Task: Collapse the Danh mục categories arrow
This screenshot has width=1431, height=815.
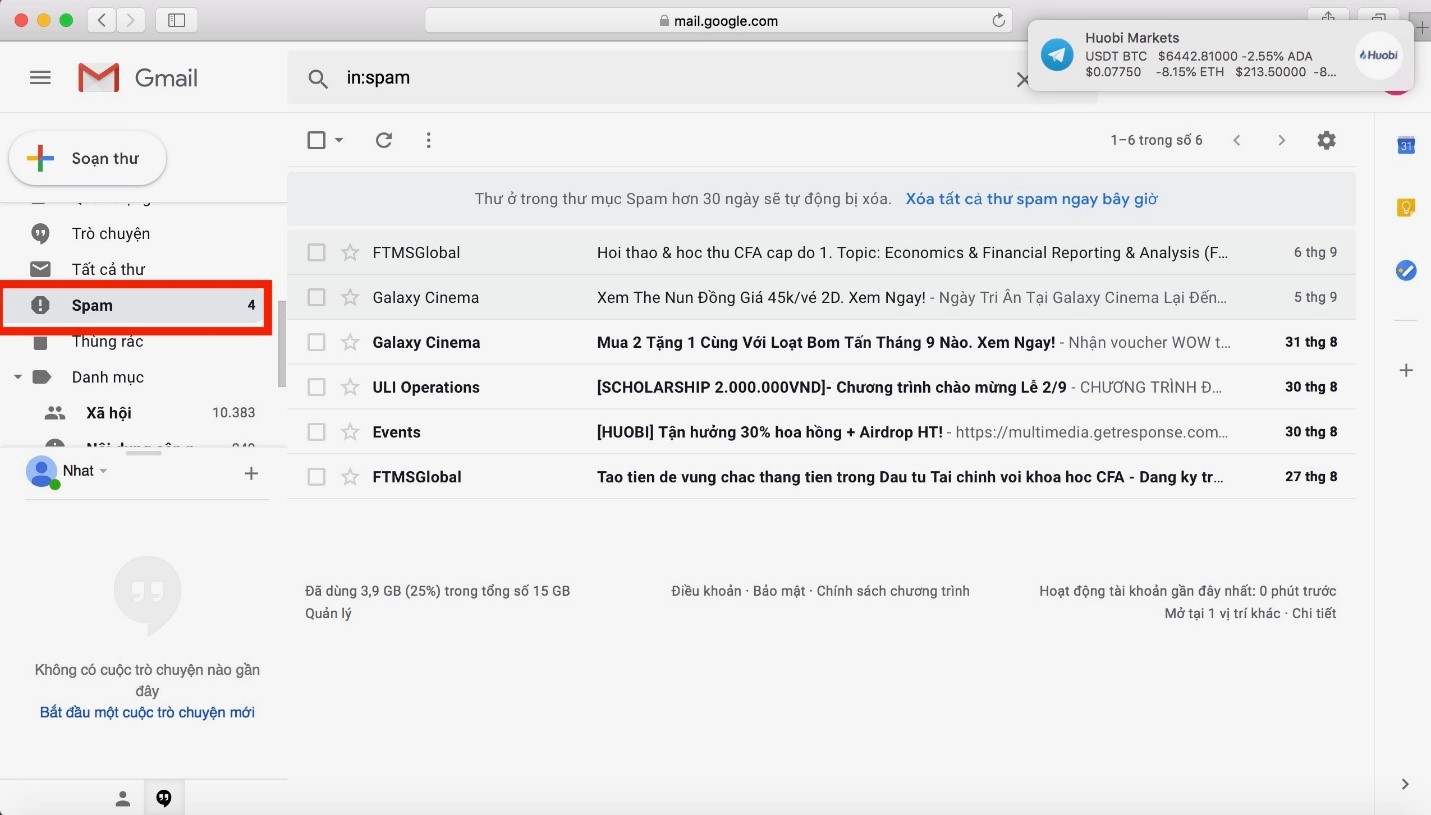Action: (x=18, y=377)
